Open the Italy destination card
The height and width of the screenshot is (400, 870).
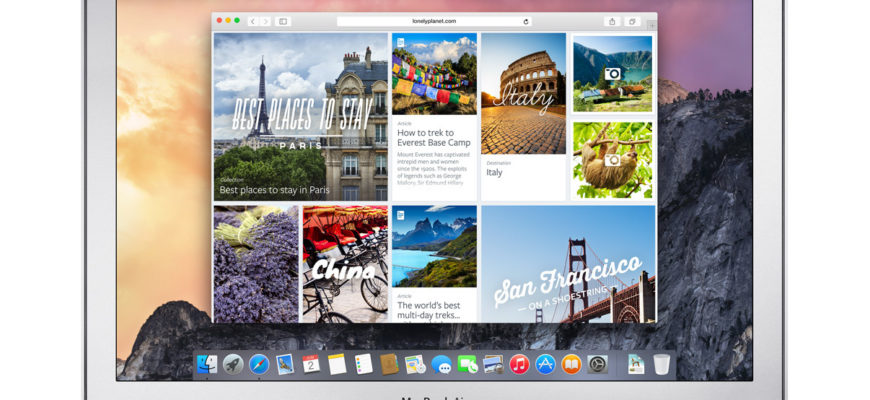point(523,115)
